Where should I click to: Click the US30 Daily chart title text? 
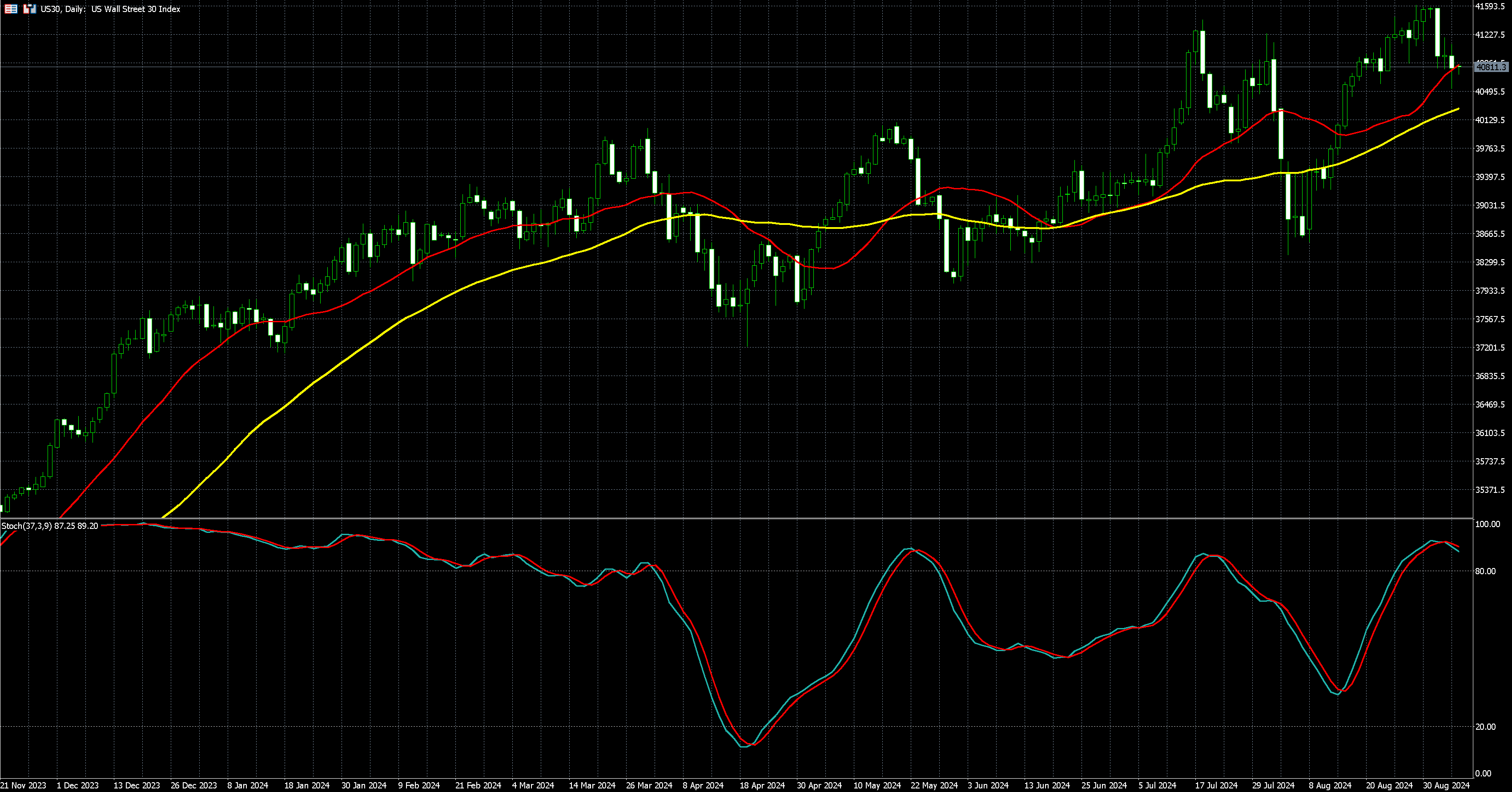point(110,9)
